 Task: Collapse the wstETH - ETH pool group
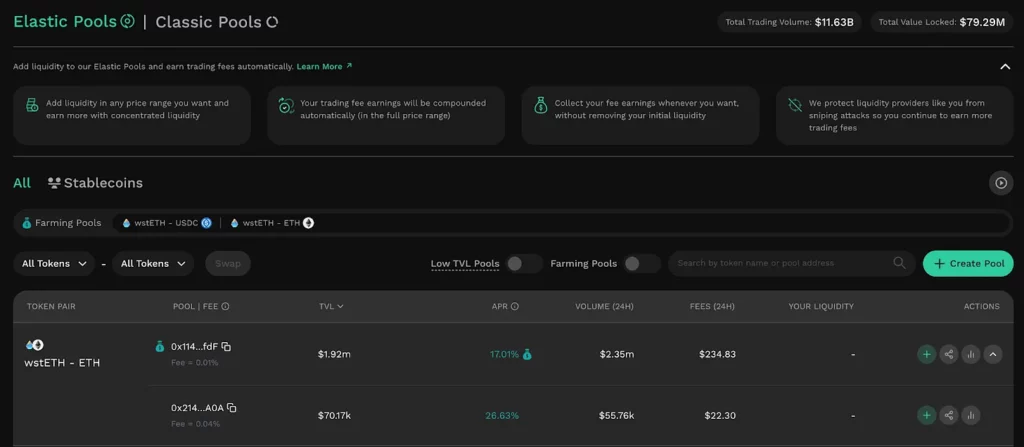click(x=993, y=354)
